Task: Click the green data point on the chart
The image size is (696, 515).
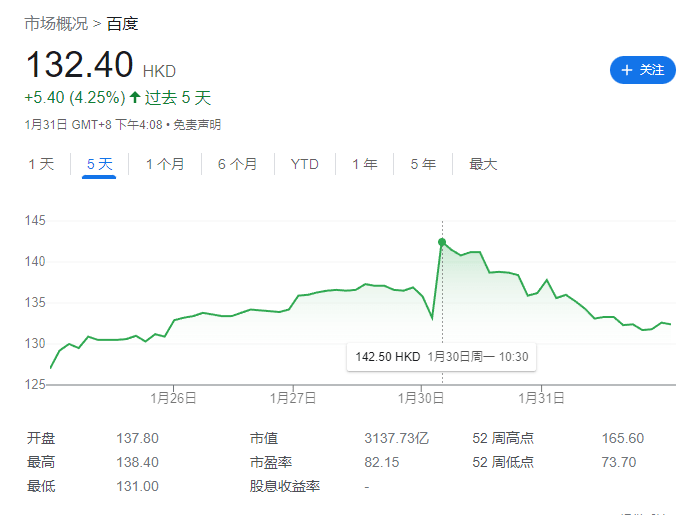Action: (x=442, y=242)
